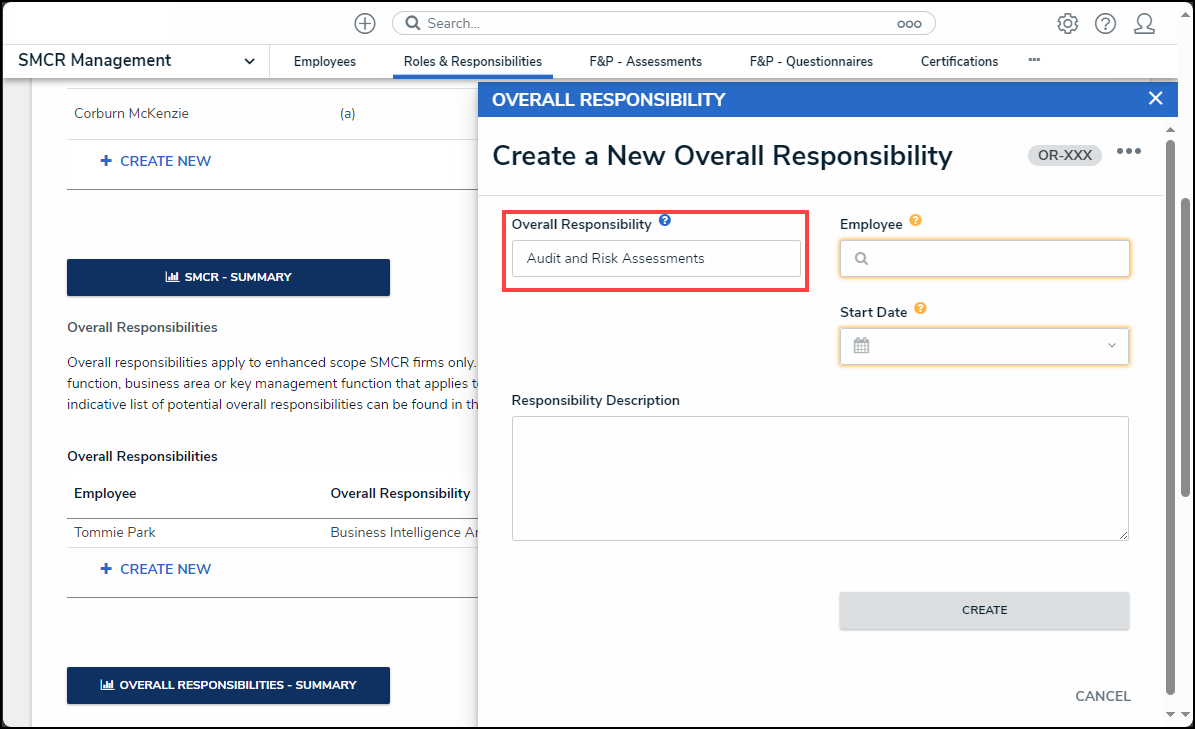Expand the overflow tabs ellipsis menu
The image size is (1195, 729).
click(1034, 60)
